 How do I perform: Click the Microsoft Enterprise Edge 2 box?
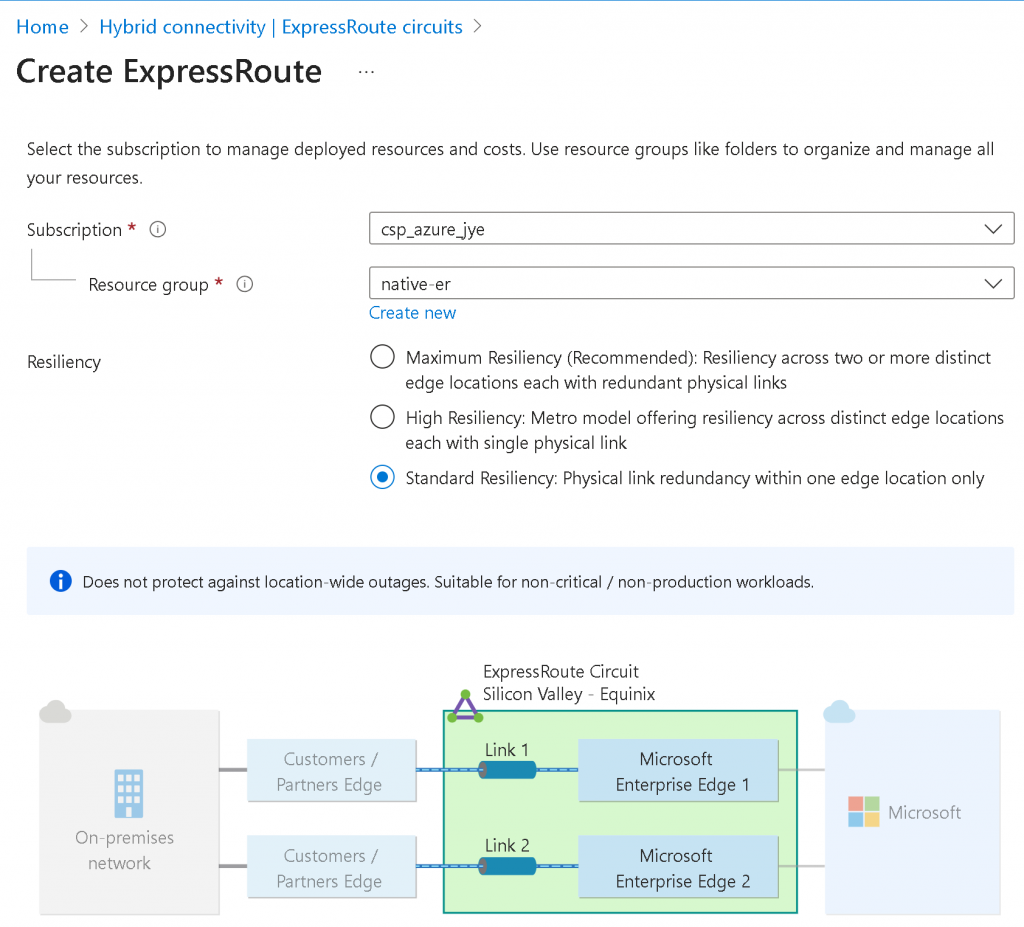coord(677,868)
